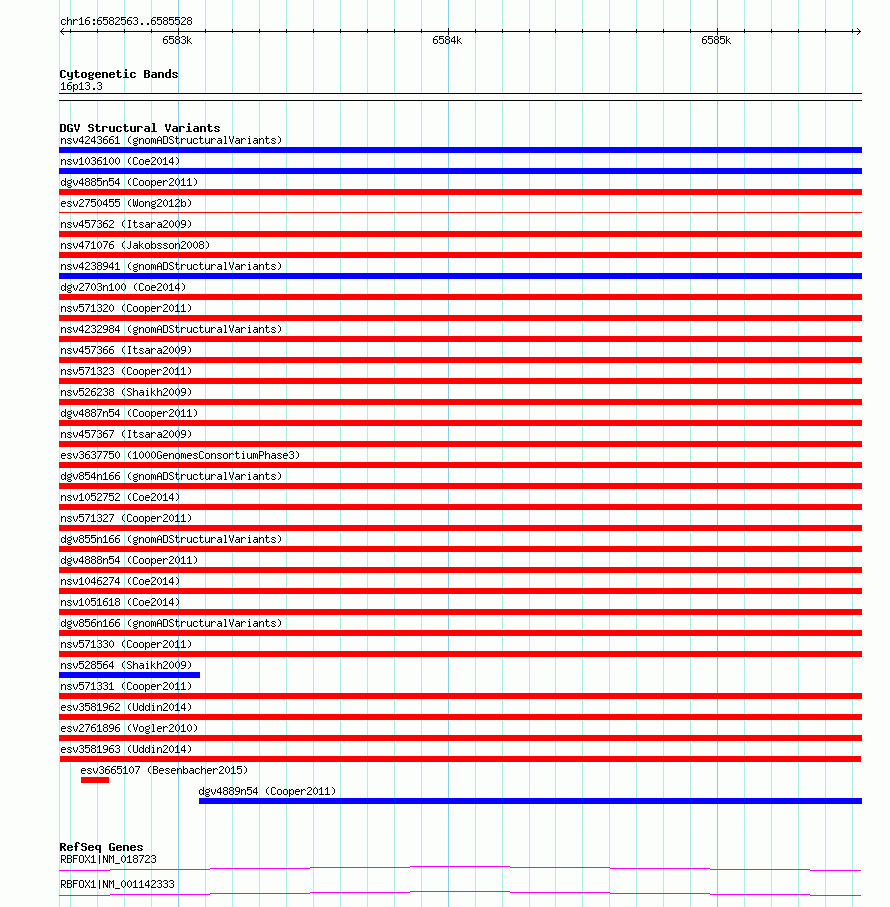Click the Cytogenetic Bands track heading
Image resolution: width=890 pixels, height=907 pixels.
click(x=119, y=74)
